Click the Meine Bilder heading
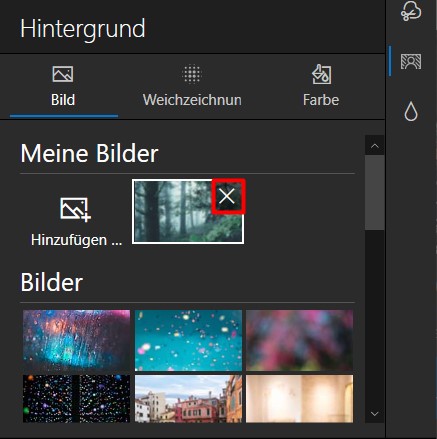 click(x=89, y=154)
